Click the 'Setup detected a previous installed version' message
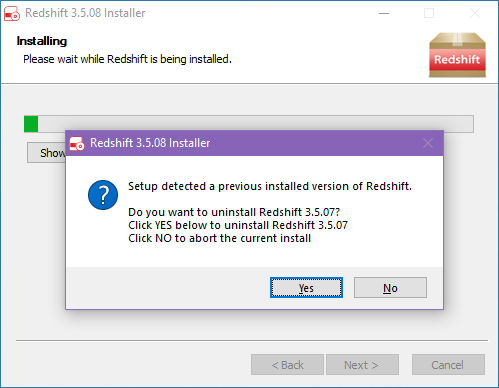The height and width of the screenshot is (388, 499). pos(270,186)
